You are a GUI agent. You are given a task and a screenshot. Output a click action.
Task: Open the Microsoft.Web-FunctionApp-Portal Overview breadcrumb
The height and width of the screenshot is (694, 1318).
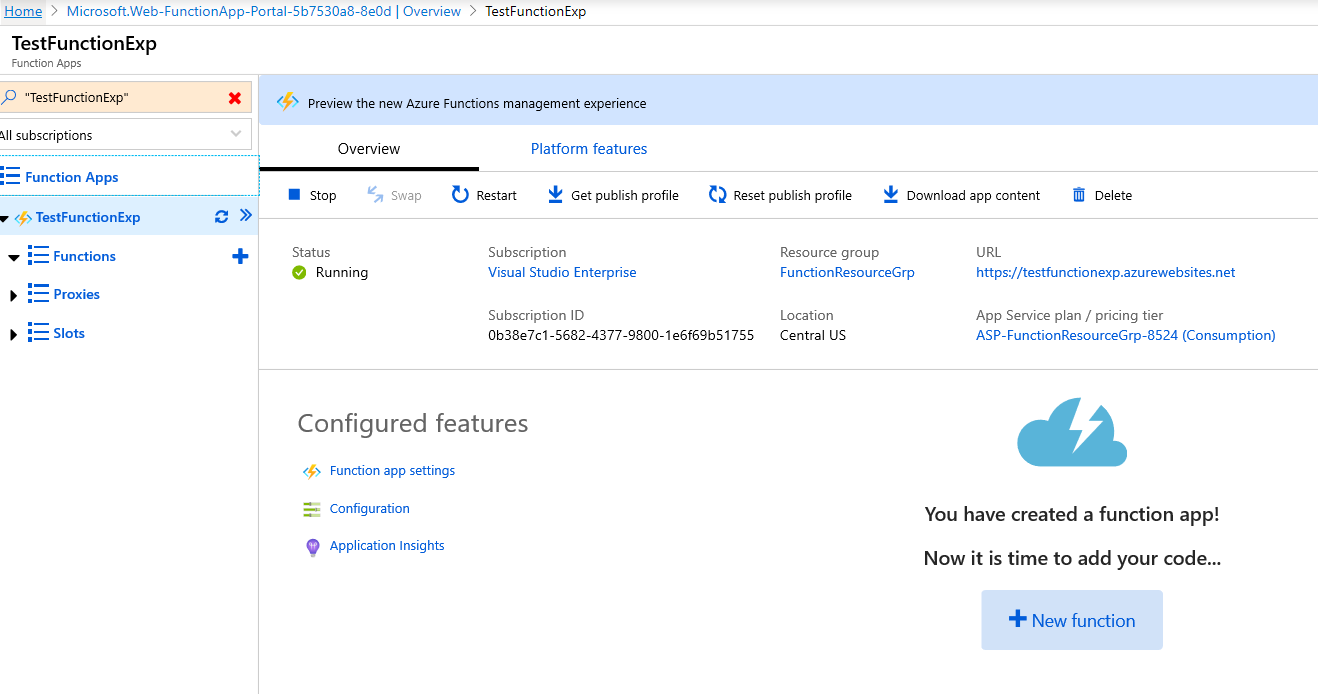264,11
